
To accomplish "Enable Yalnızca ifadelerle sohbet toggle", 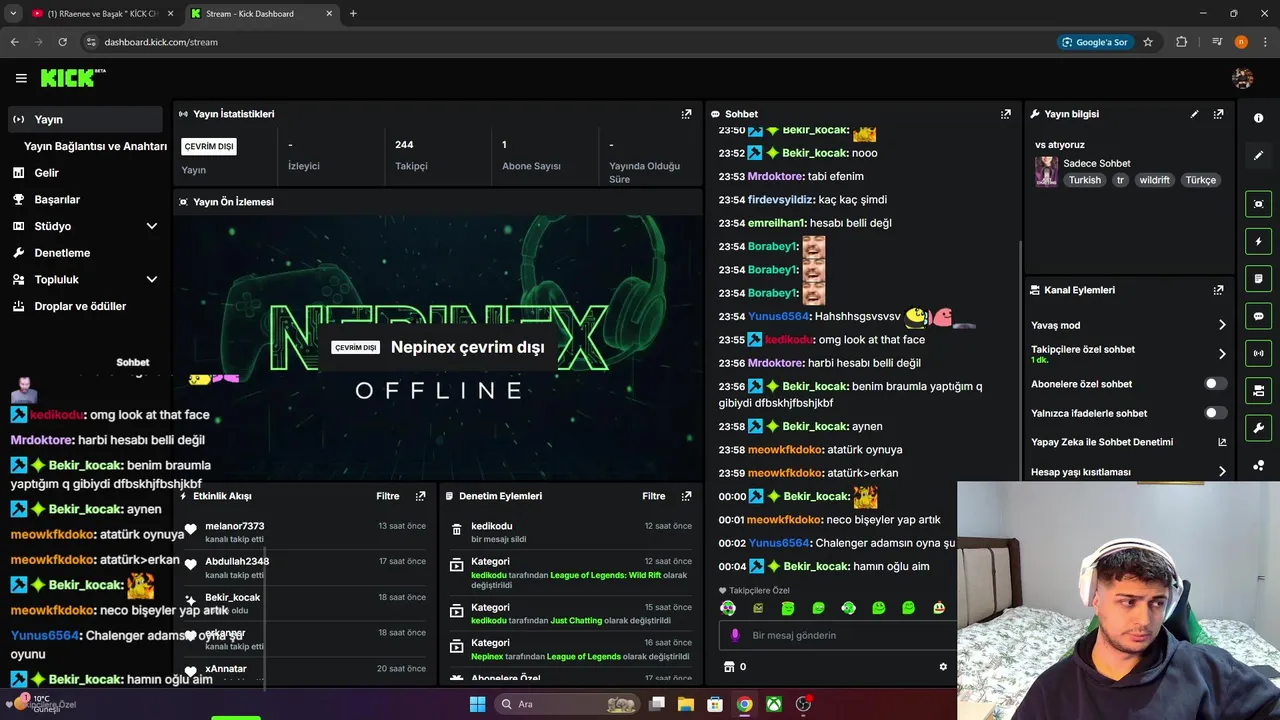I will point(1215,413).
